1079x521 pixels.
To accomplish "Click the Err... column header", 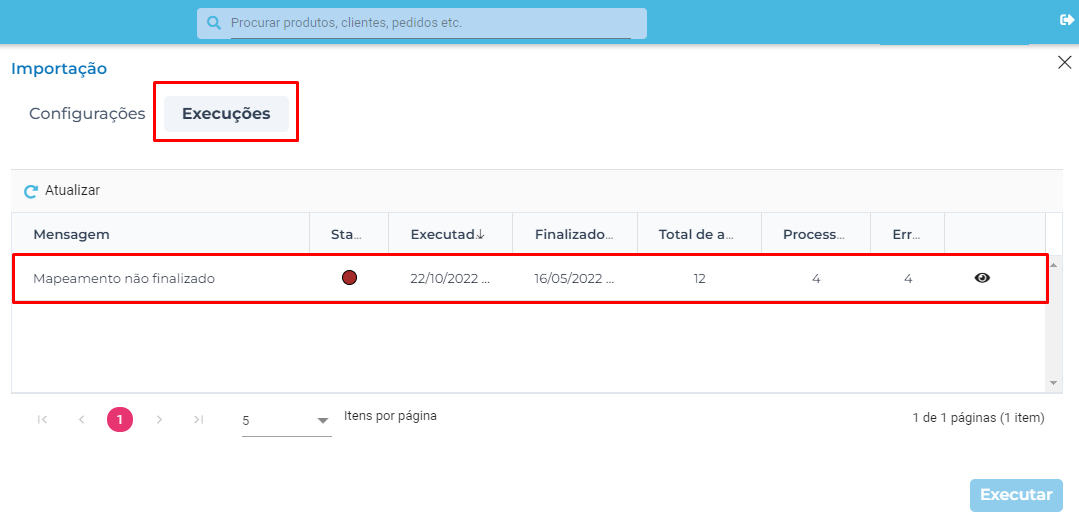I will coord(906,234).
